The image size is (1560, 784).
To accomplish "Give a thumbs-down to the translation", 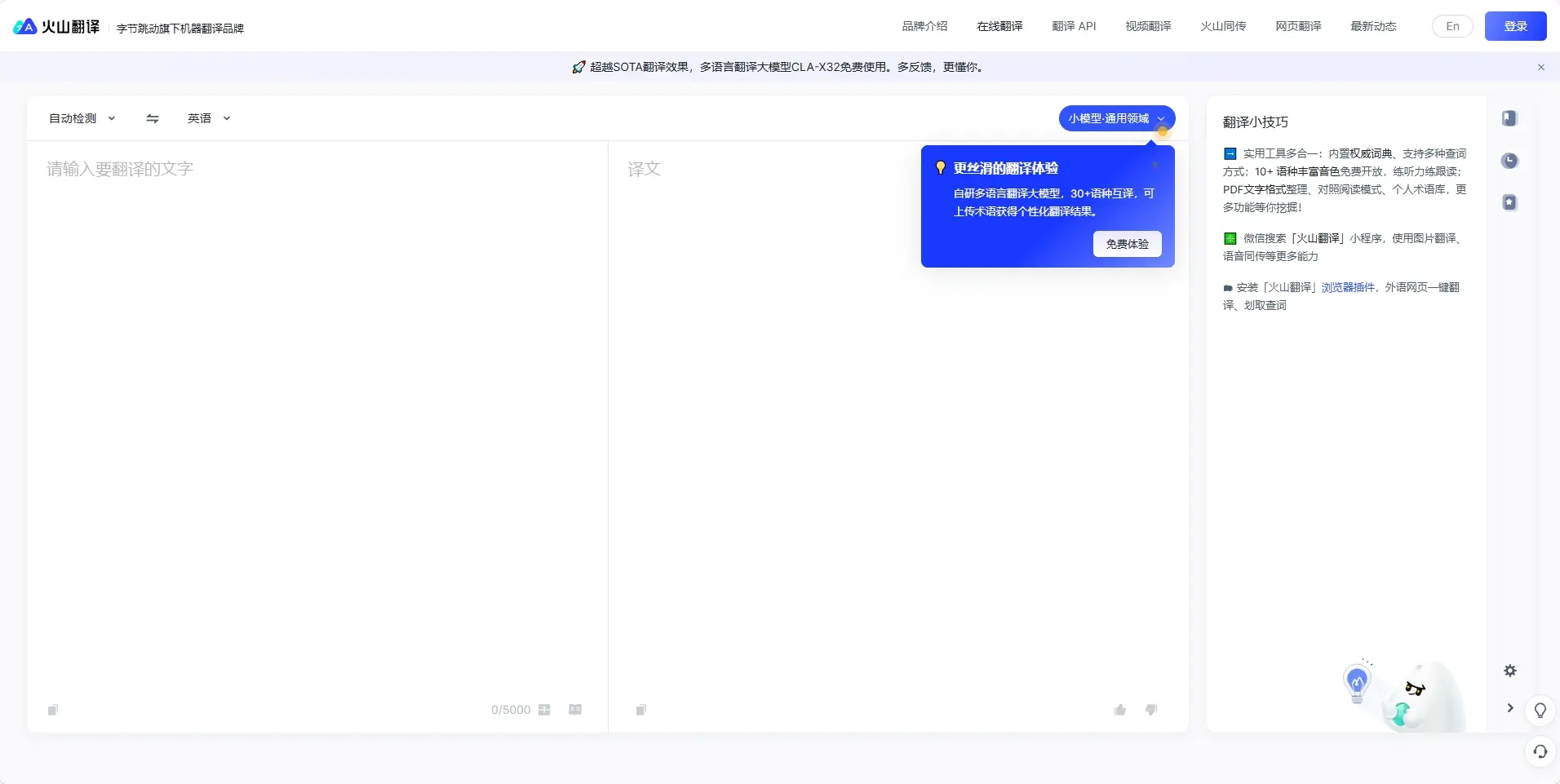I will pos(1151,710).
